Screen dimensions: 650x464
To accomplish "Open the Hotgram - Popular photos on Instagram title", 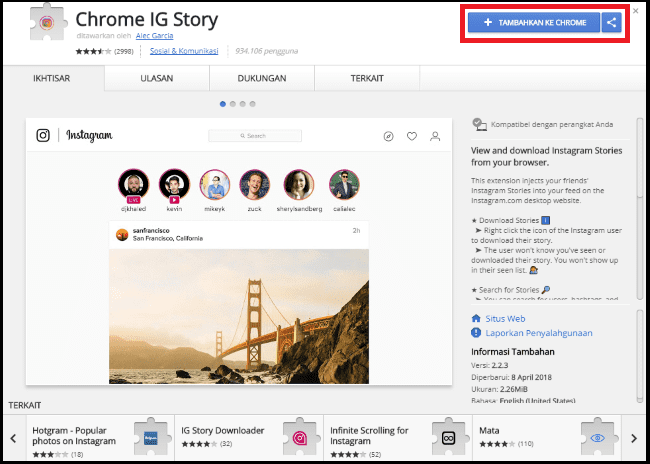I will coord(74,436).
